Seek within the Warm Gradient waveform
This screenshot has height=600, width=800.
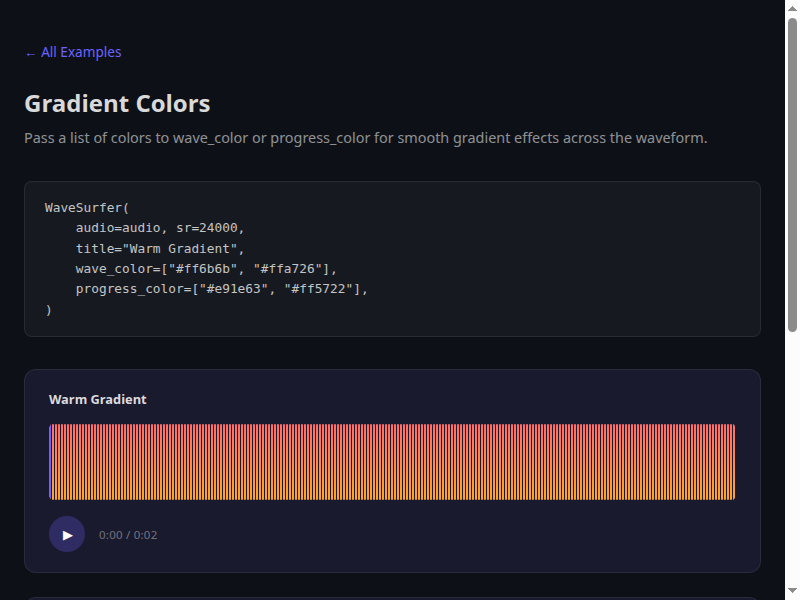(x=392, y=462)
